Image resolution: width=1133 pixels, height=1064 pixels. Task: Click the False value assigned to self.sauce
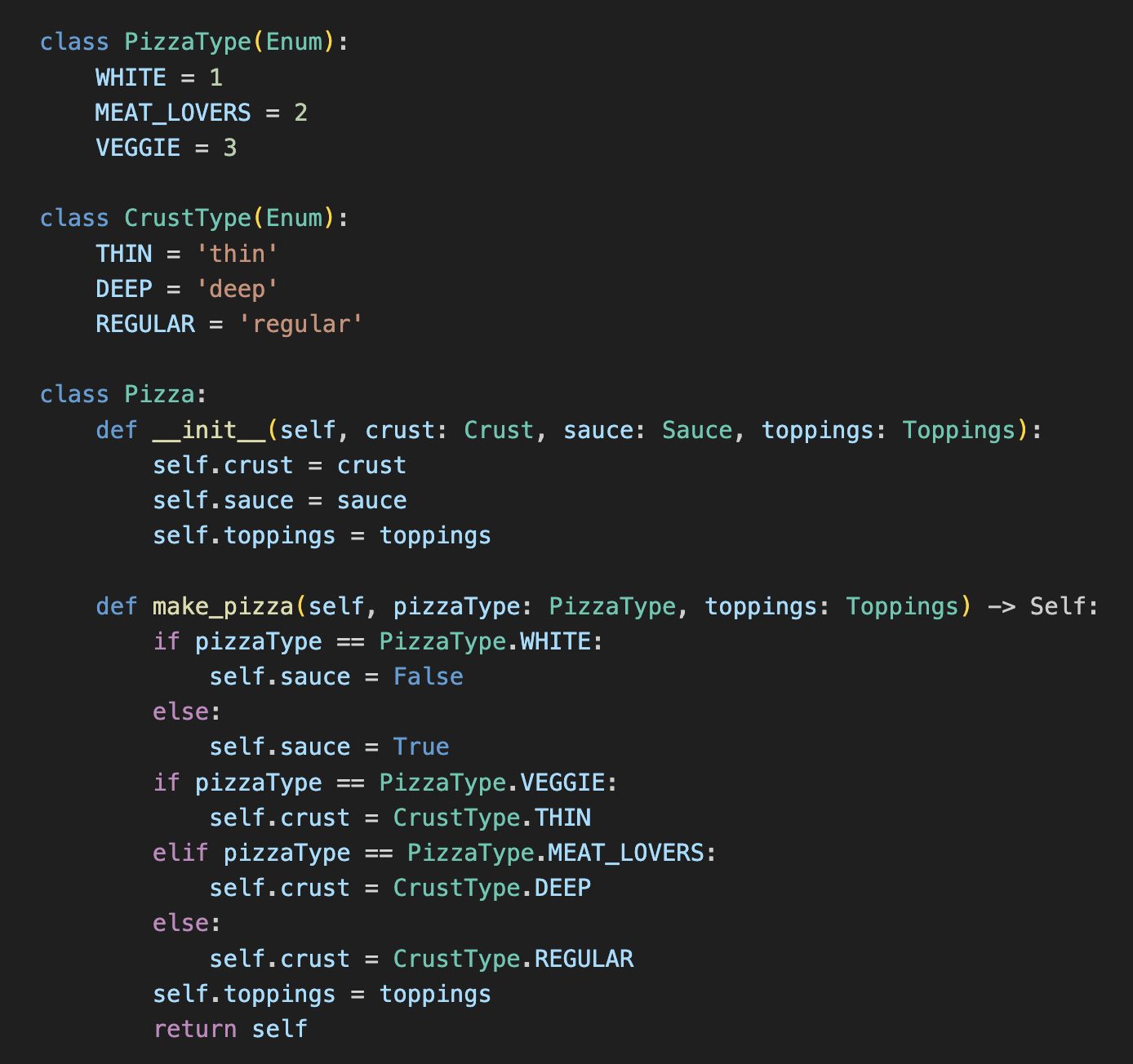(x=428, y=676)
